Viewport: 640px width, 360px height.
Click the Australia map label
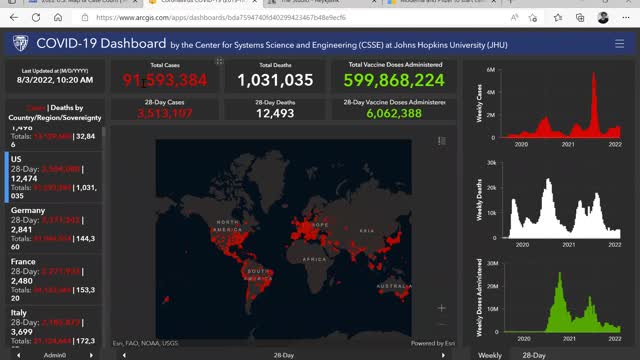[394, 286]
